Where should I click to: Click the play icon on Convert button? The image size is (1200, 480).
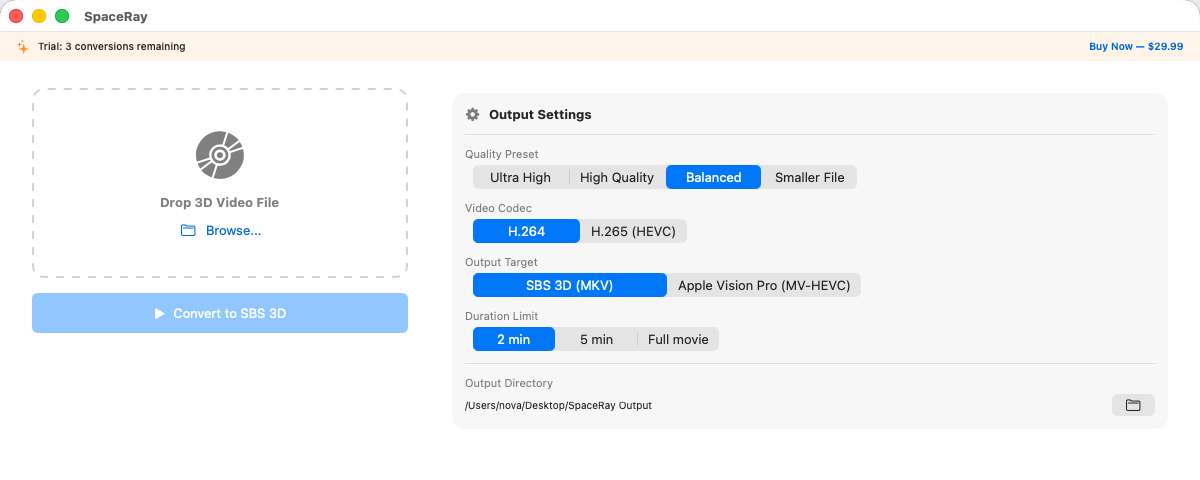(159, 314)
